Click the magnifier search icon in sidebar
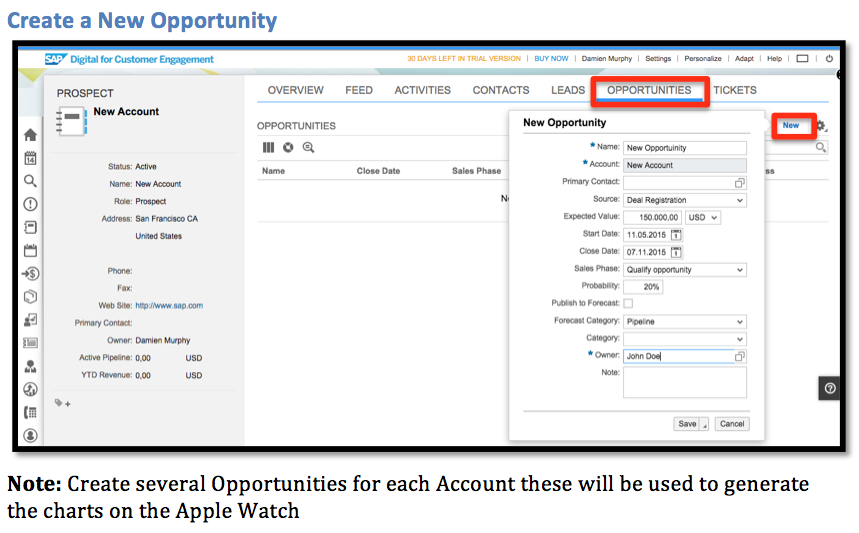This screenshot has width=859, height=533. pyautogui.click(x=30, y=181)
